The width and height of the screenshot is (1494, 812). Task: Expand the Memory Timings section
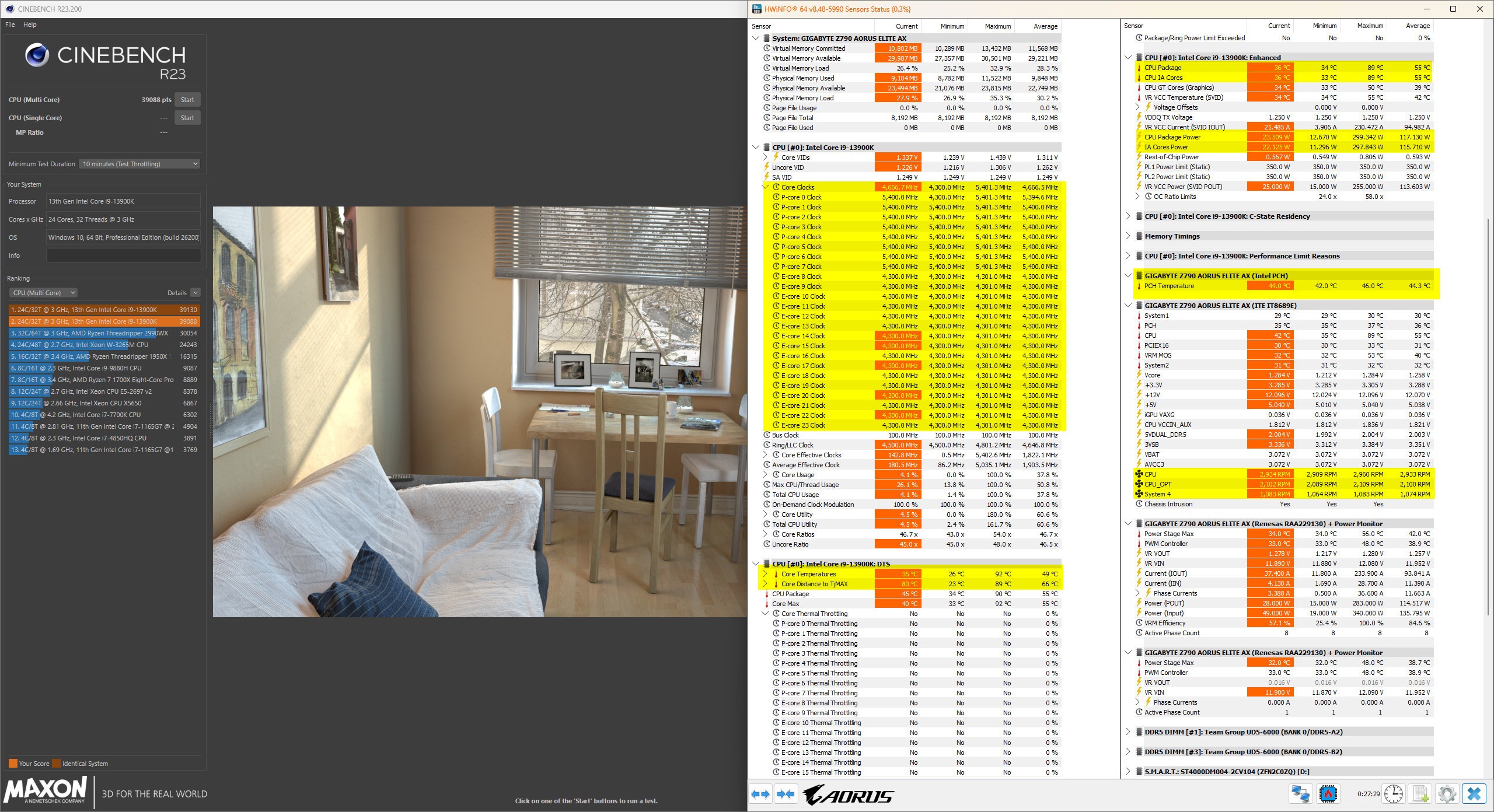point(1128,236)
